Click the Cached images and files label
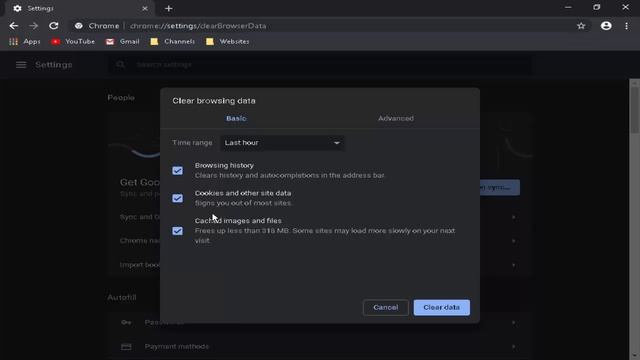 [238, 221]
